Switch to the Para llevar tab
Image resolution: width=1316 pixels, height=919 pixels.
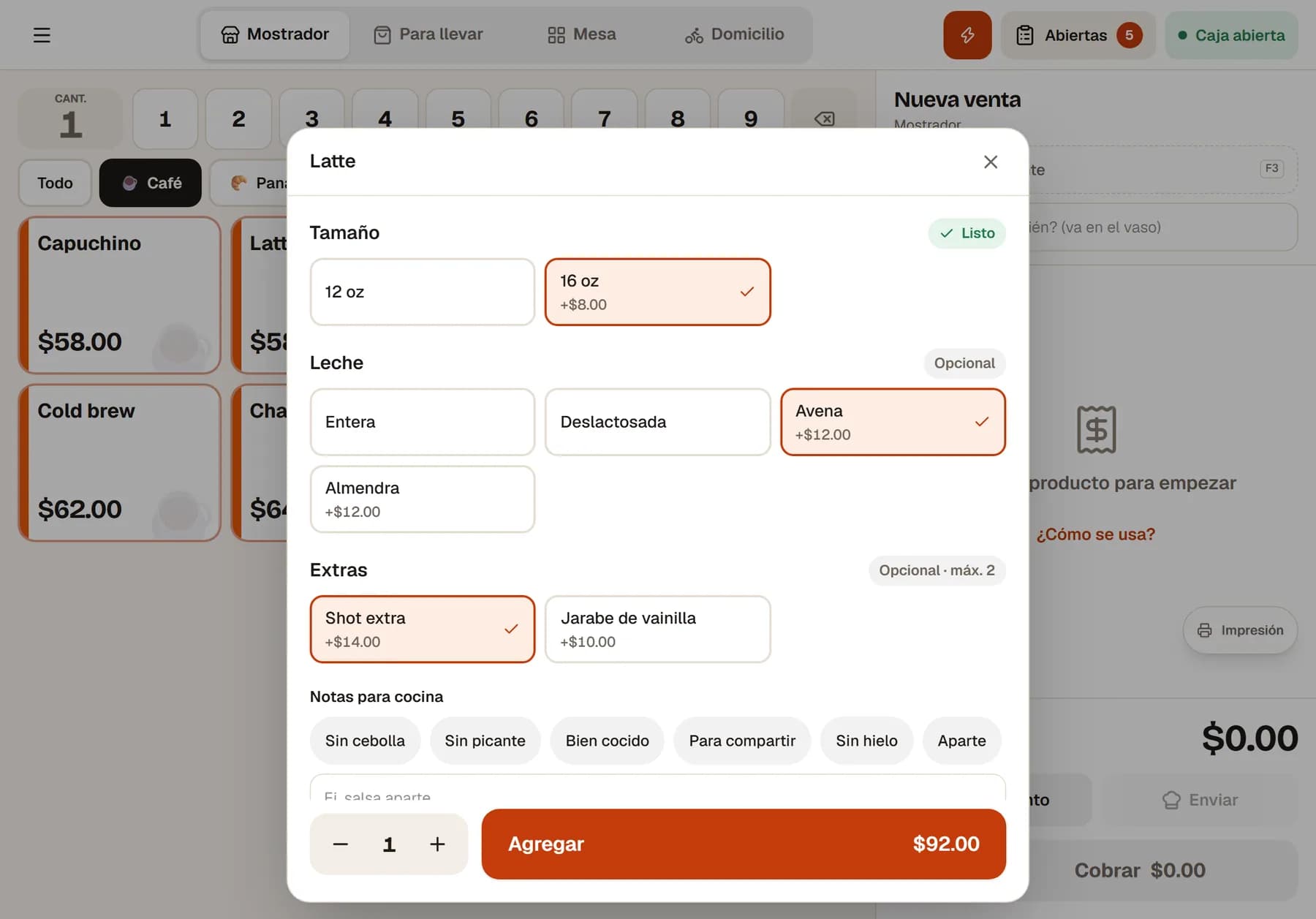(428, 34)
